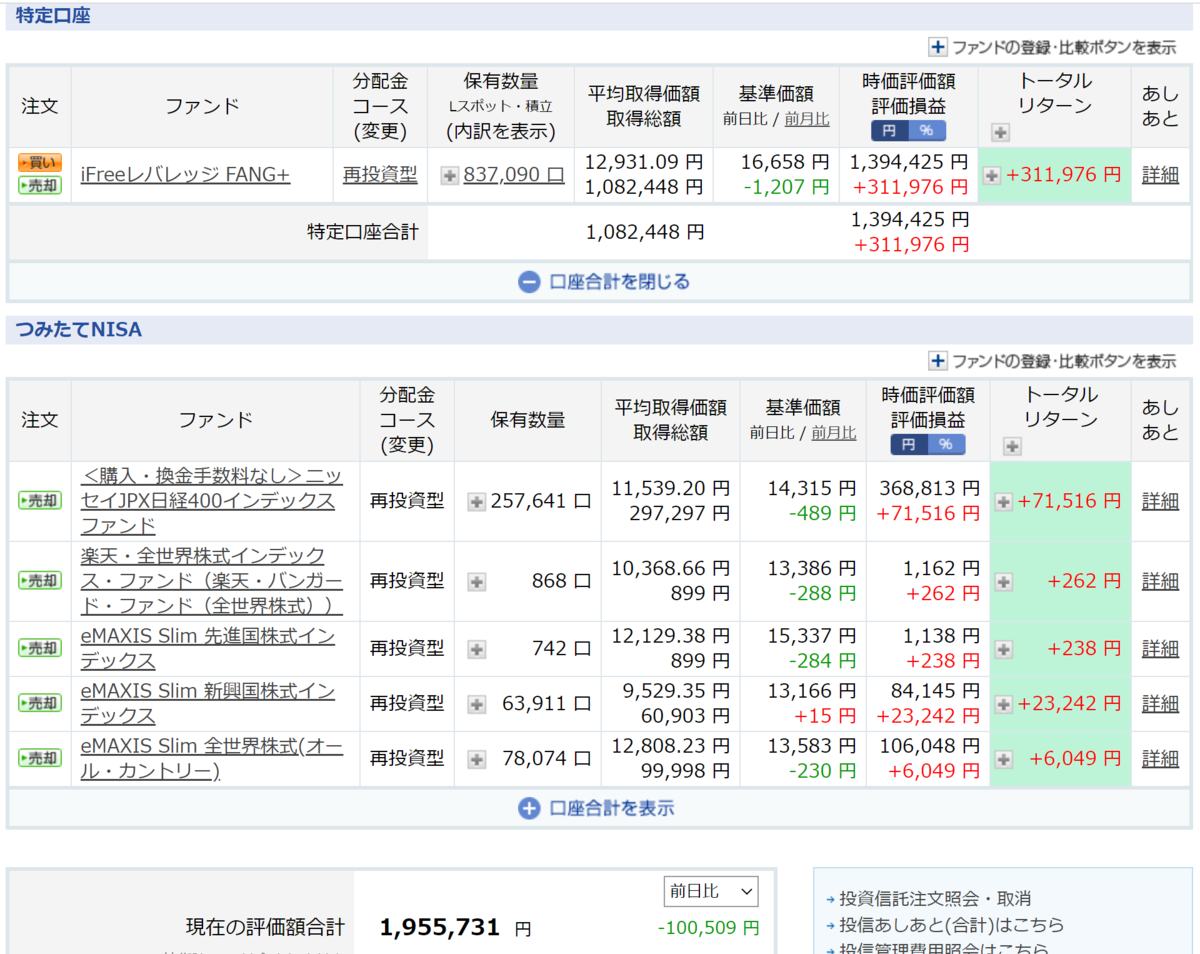Expand plus icon beside 63,911 口
Screen dimensions: 1200x954
click(x=477, y=704)
